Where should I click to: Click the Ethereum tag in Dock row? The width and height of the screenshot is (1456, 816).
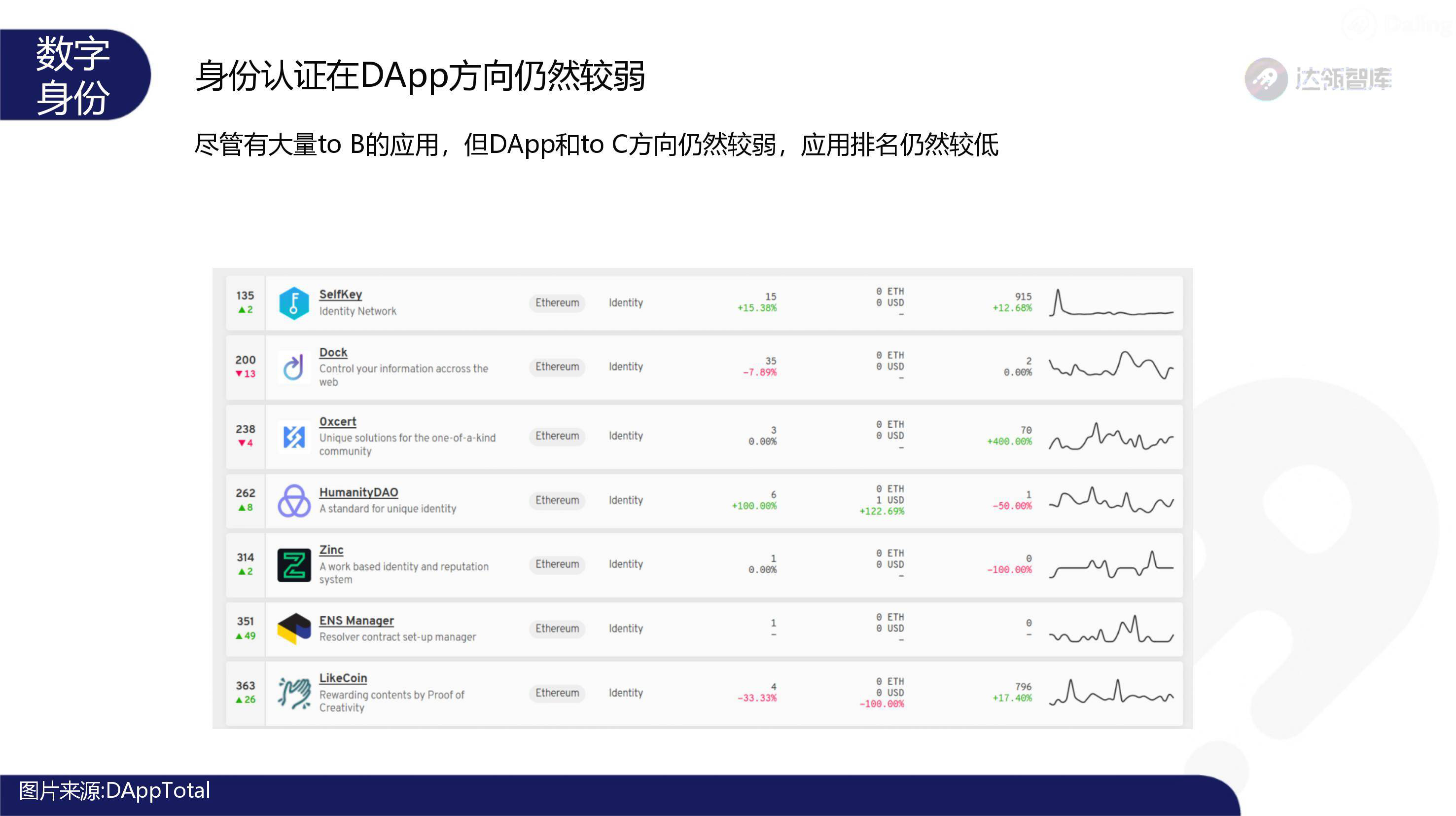(557, 367)
